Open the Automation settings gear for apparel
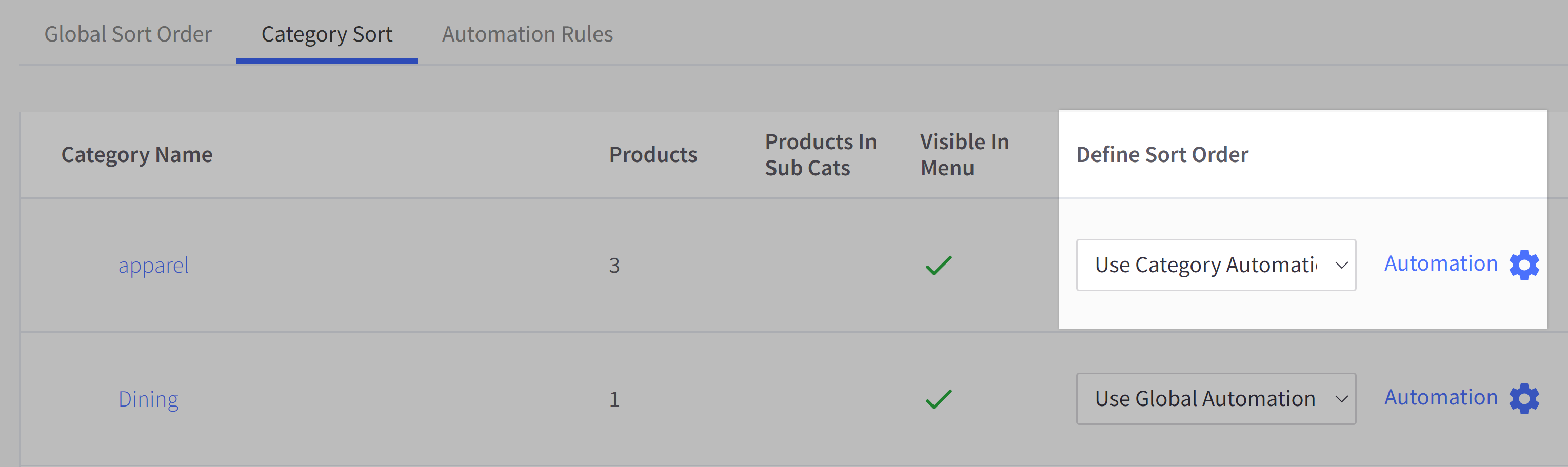The height and width of the screenshot is (467, 1568). (x=1524, y=265)
